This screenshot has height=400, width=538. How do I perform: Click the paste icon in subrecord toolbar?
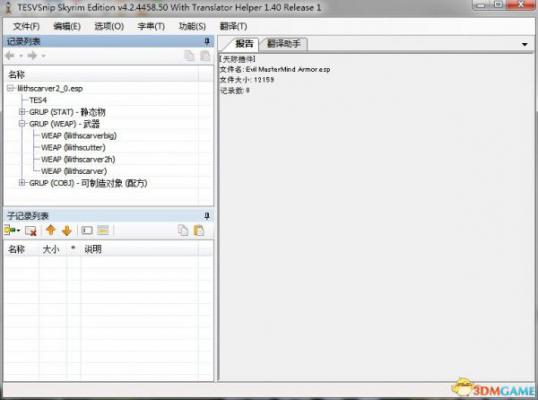[199, 231]
